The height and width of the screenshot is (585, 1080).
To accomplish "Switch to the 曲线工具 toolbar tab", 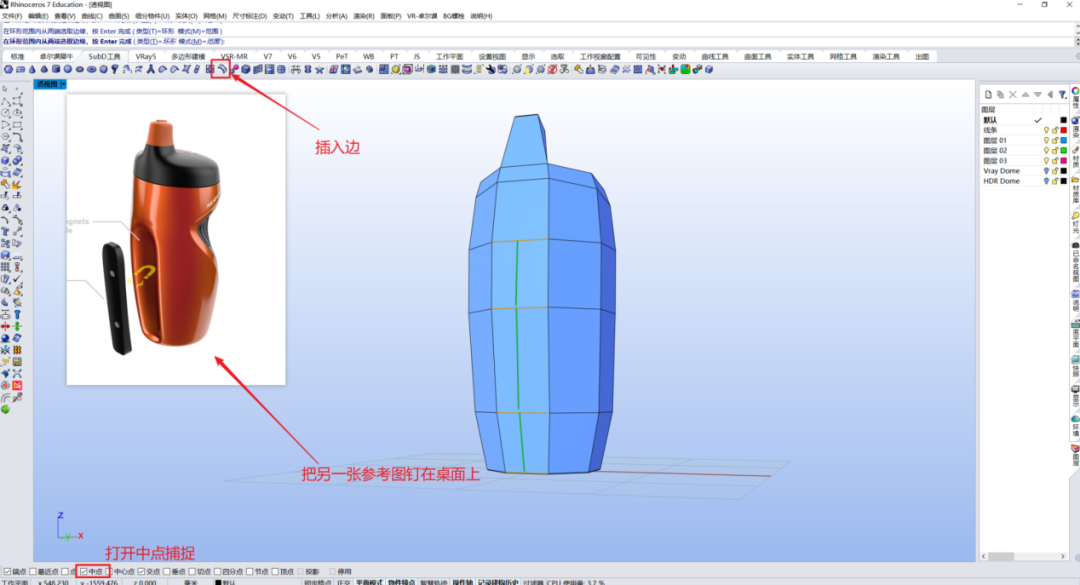I will pos(715,57).
